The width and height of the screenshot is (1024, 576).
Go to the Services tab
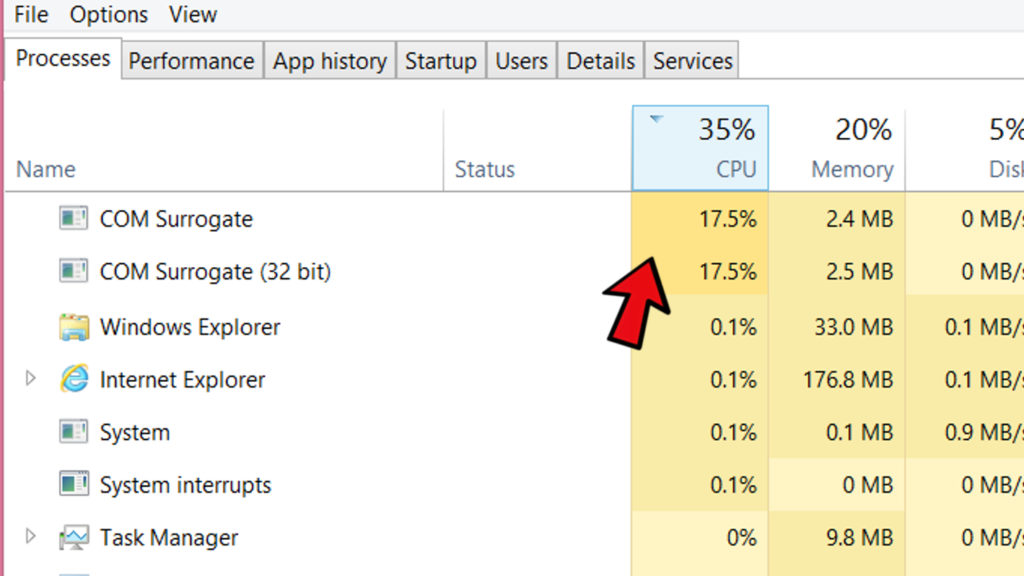692,61
